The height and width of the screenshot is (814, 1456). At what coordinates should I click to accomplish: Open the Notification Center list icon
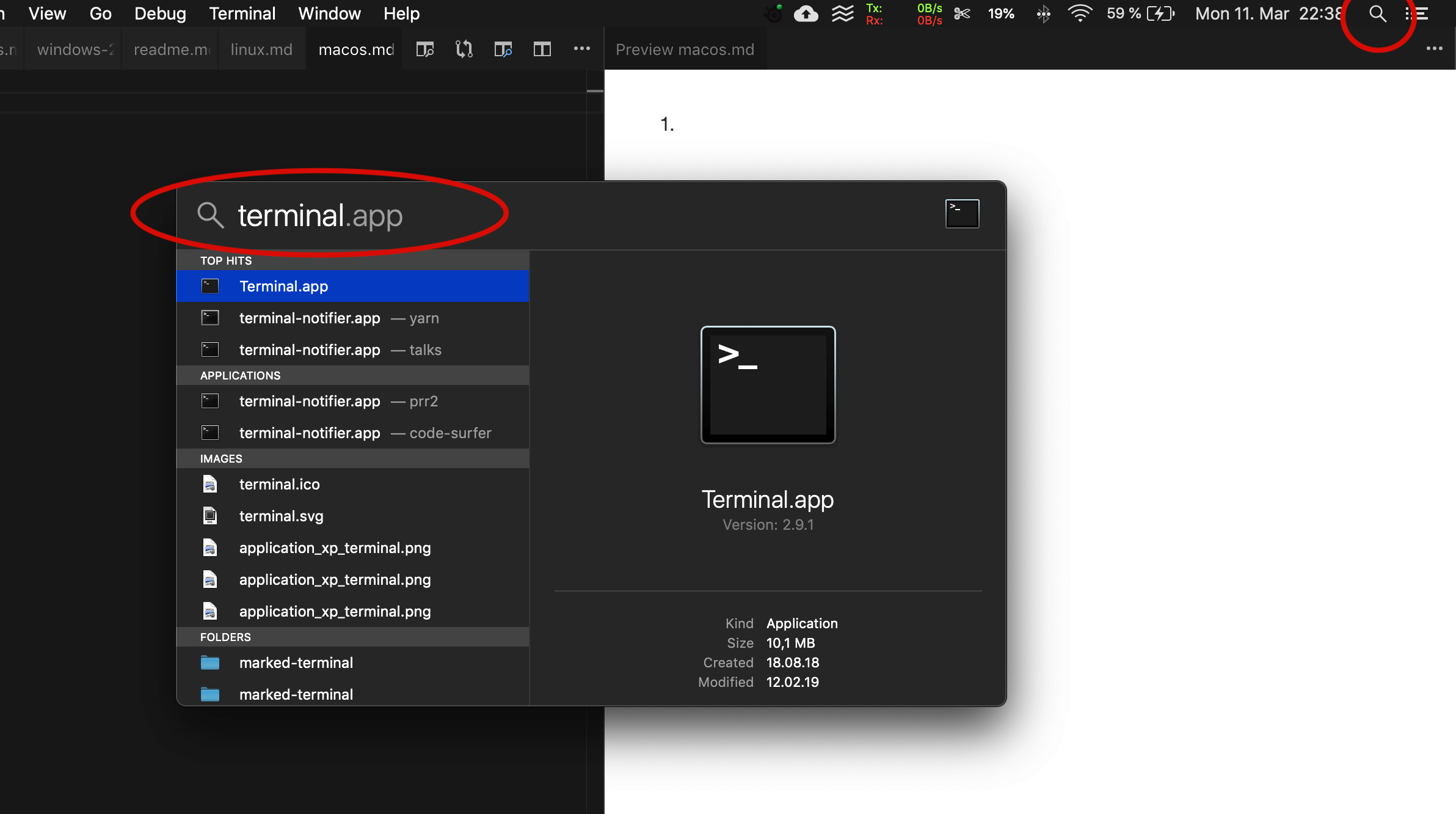(x=1416, y=13)
